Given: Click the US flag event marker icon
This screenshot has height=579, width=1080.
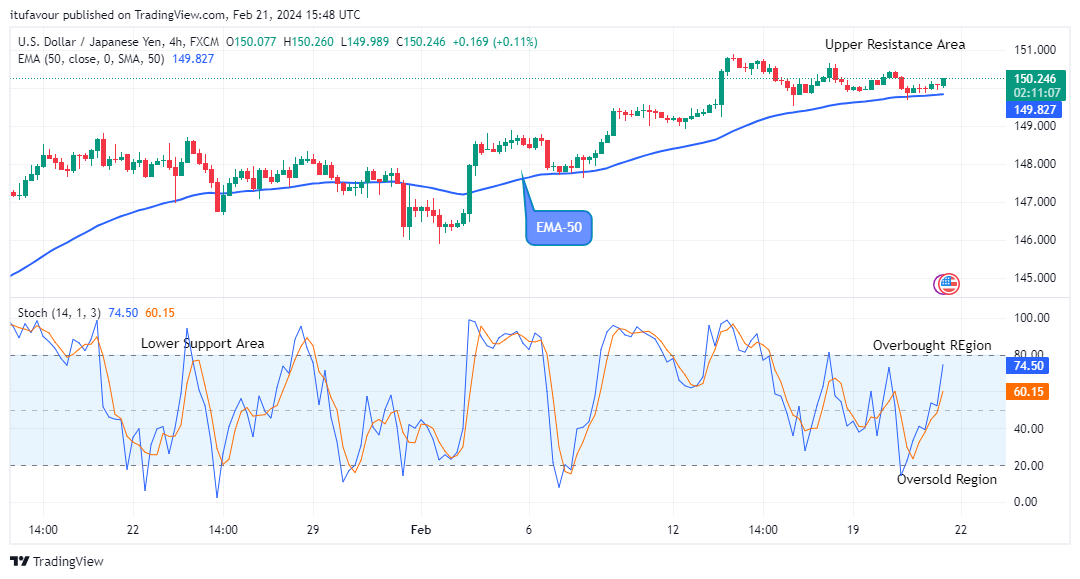Looking at the screenshot, I should tap(949, 284).
